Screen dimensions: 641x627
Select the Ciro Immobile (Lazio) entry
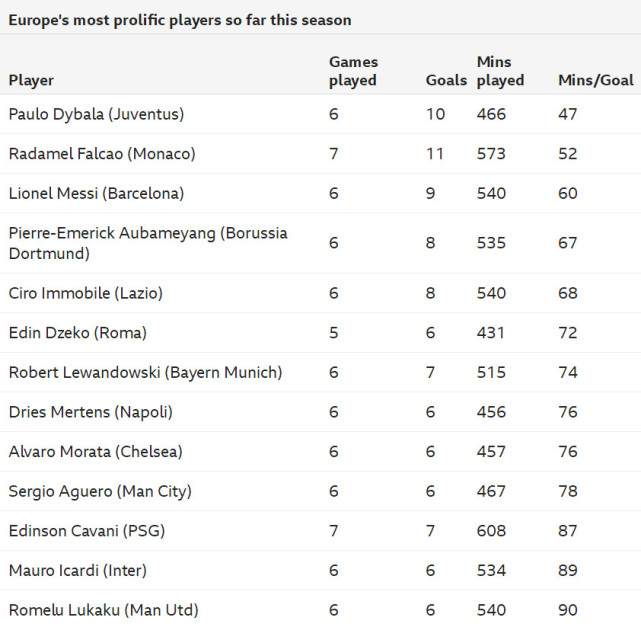(85, 293)
